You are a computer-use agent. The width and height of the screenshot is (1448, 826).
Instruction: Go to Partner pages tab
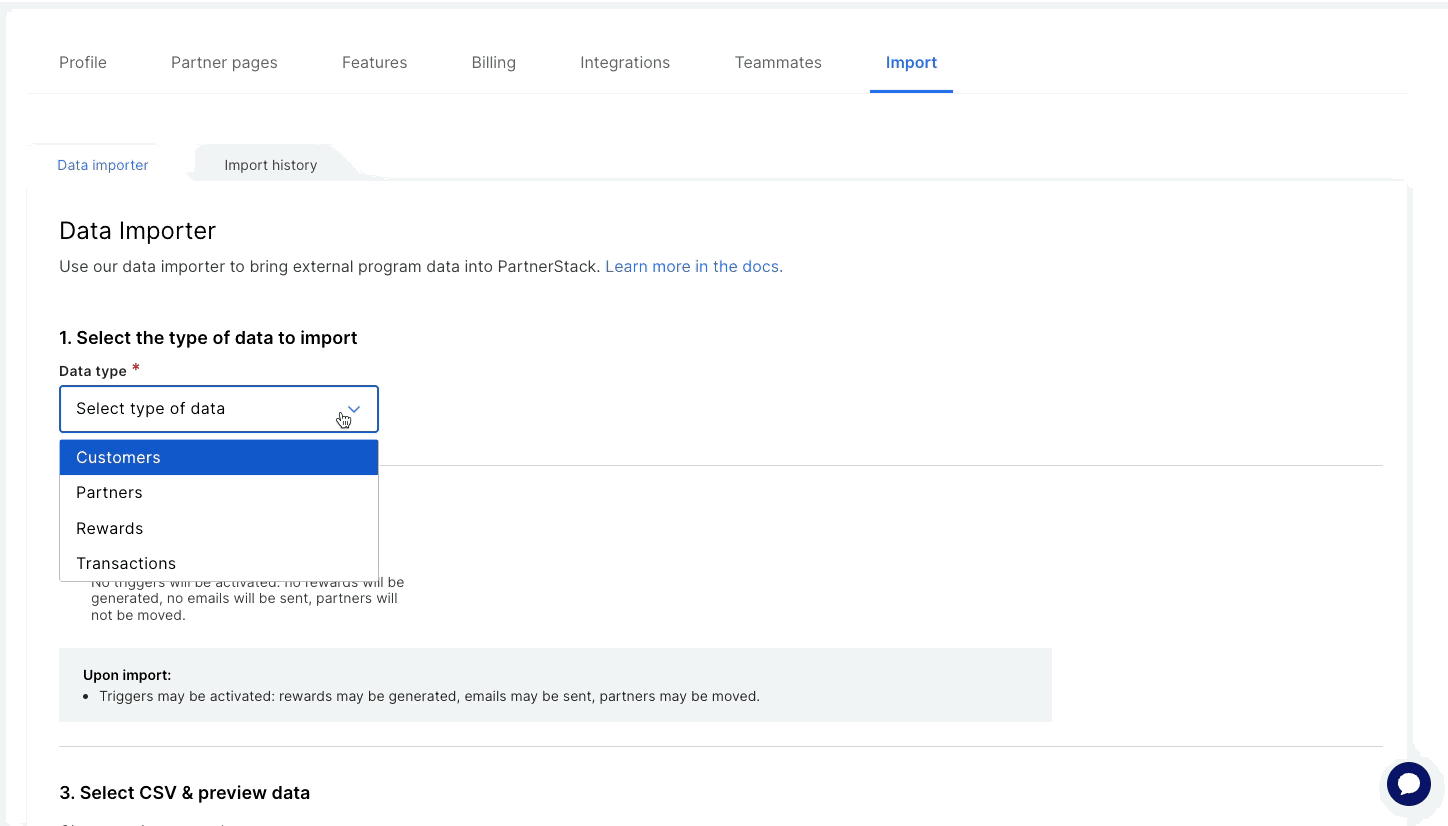point(224,62)
